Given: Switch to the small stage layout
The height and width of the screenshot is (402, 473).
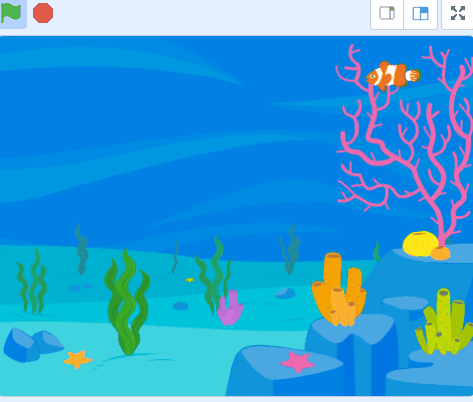Looking at the screenshot, I should (x=387, y=14).
